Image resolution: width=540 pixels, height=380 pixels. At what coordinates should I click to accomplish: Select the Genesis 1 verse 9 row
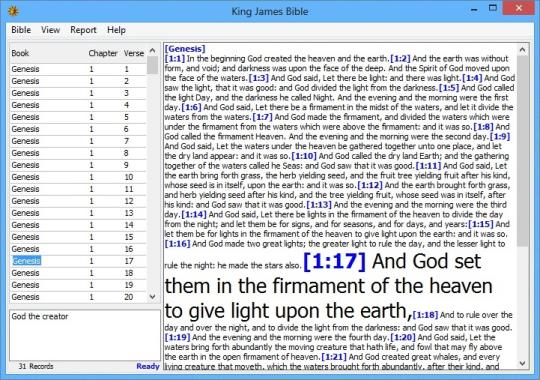point(78,165)
